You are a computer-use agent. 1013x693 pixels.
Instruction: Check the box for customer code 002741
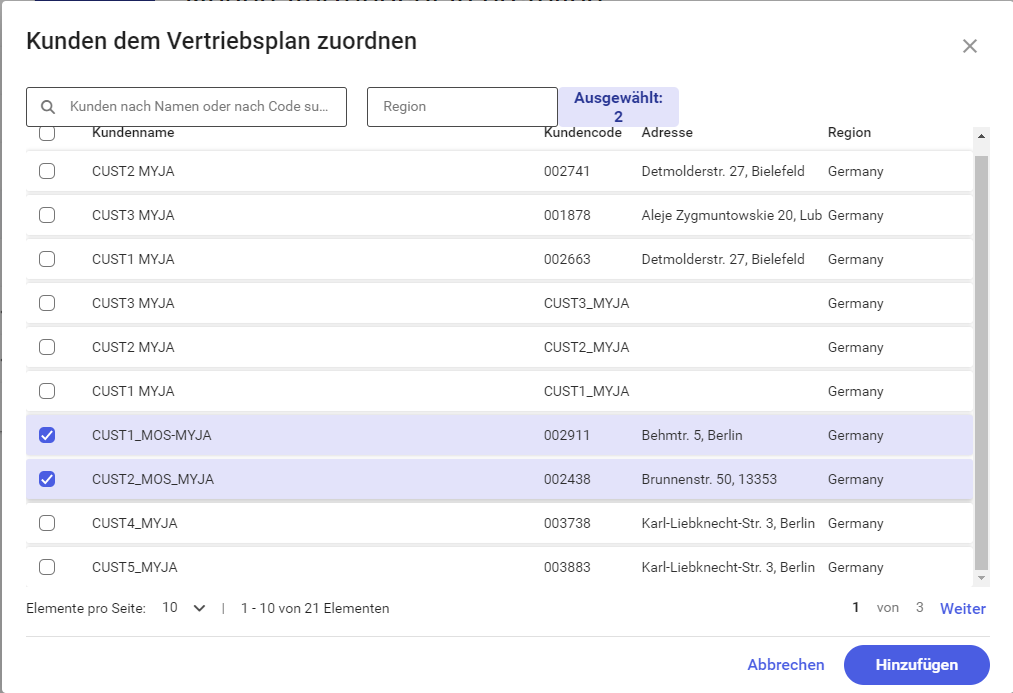pos(47,171)
